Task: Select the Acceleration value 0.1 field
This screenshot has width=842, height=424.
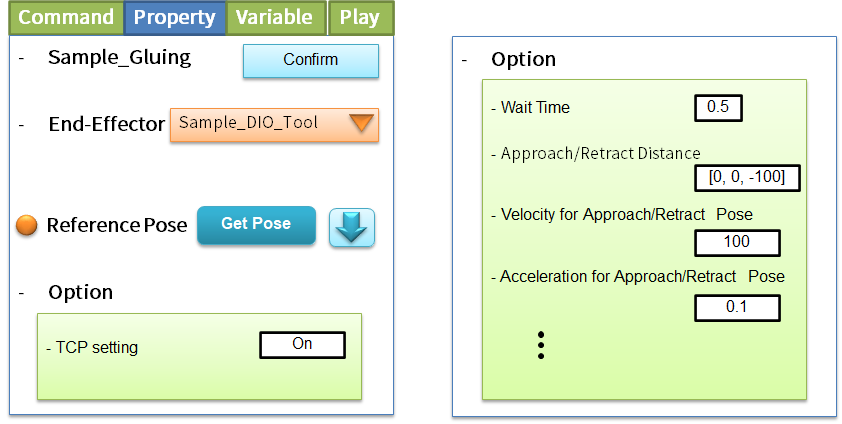Action: pos(736,307)
